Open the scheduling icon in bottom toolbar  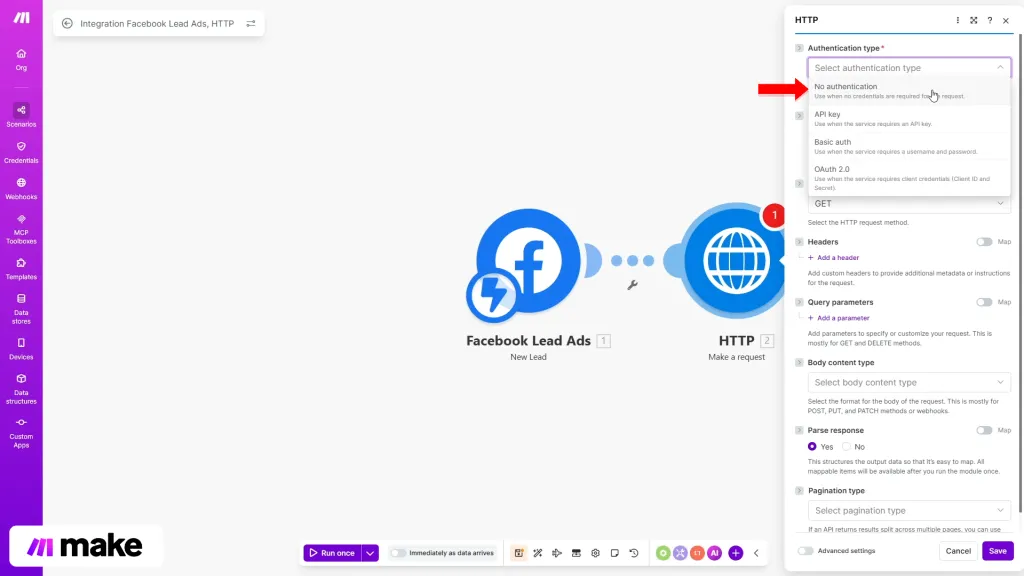519,553
